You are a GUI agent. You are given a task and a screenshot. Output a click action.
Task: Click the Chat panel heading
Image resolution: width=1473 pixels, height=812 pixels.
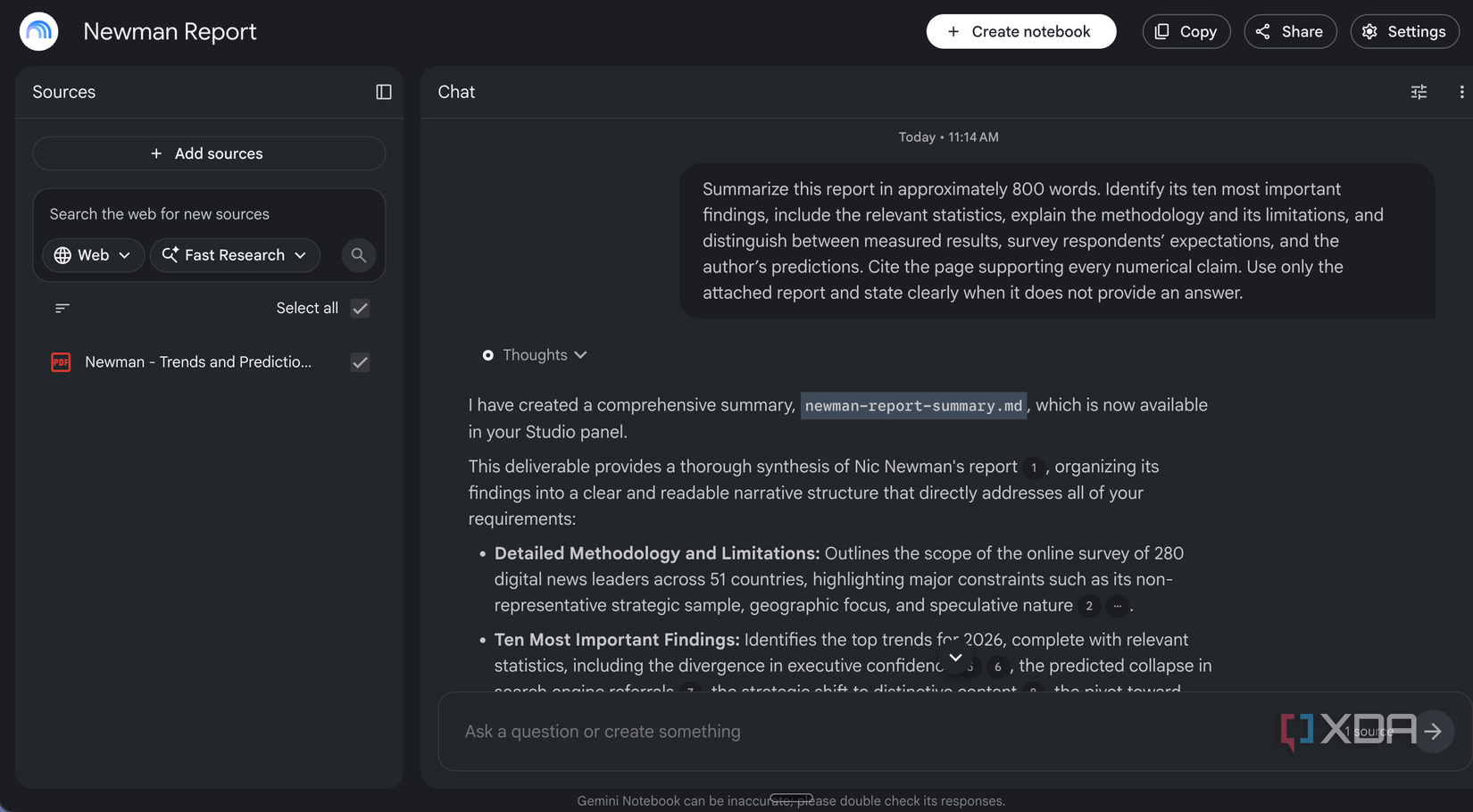[456, 92]
